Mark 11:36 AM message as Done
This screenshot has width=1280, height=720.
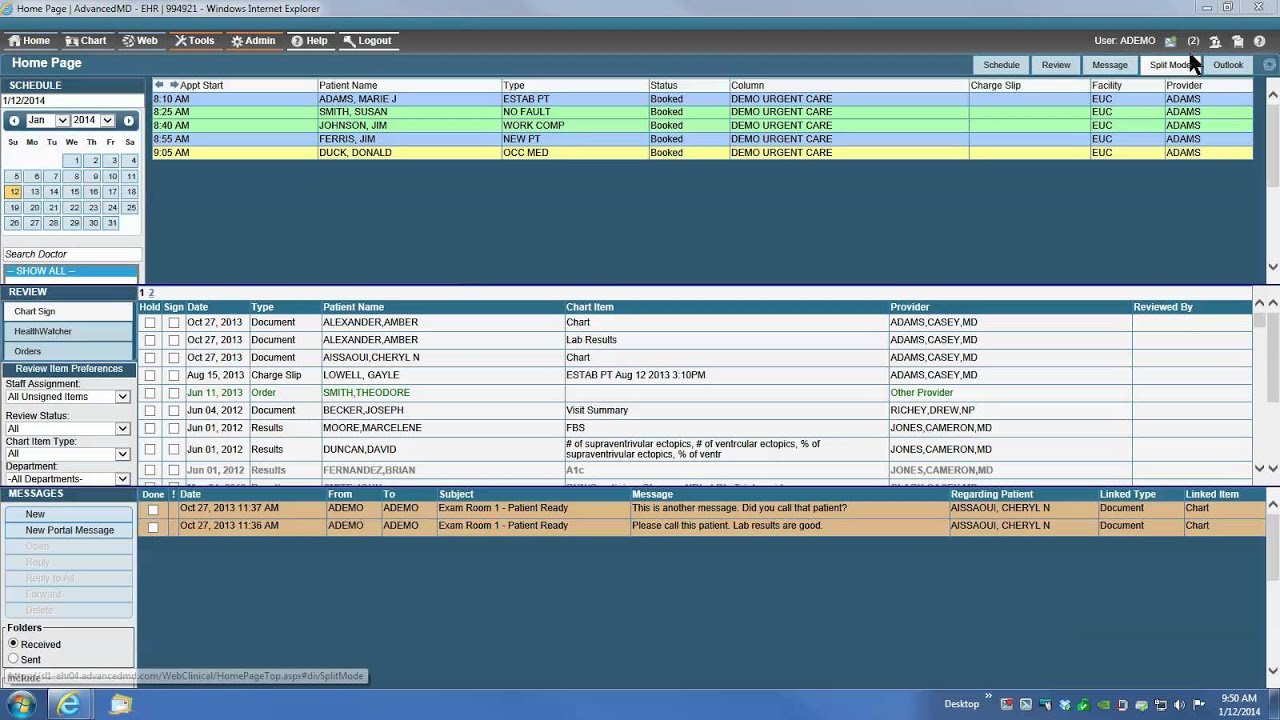pos(153,527)
